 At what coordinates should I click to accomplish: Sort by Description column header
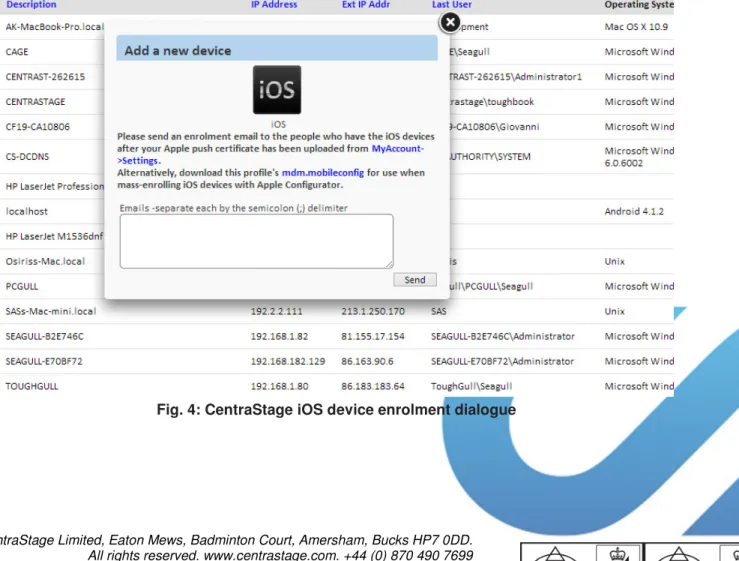tap(31, 5)
